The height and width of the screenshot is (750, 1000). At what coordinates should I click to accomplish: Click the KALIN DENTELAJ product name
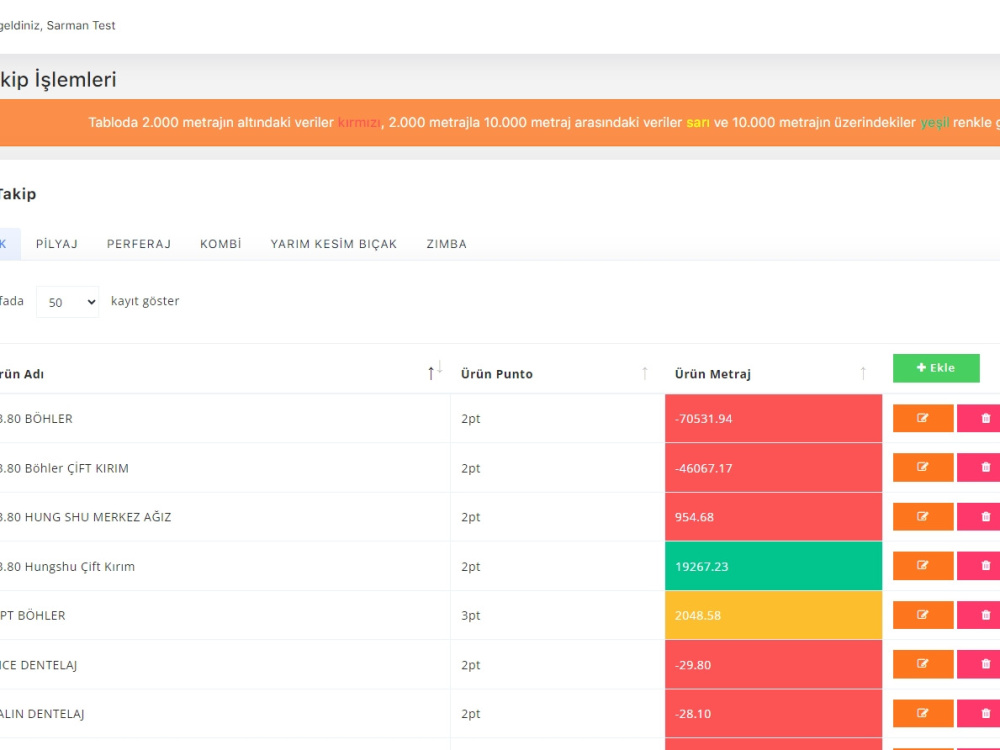coord(42,714)
